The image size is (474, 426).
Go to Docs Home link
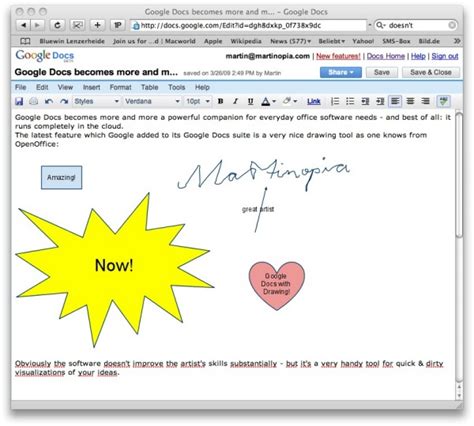point(386,56)
